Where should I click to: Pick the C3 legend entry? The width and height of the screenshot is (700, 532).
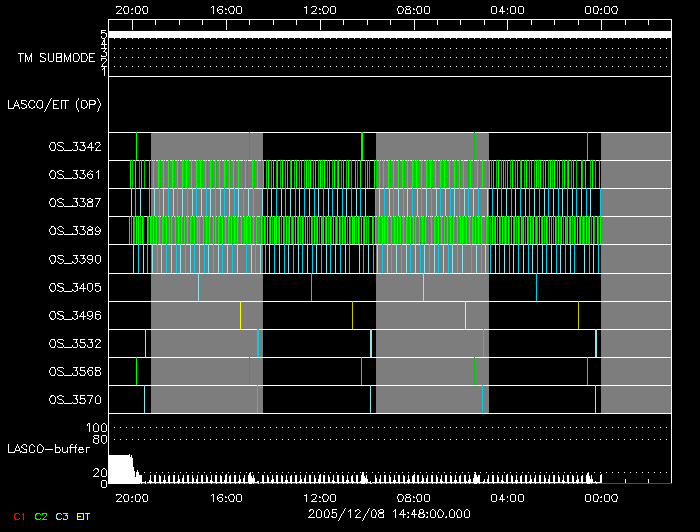(x=63, y=515)
